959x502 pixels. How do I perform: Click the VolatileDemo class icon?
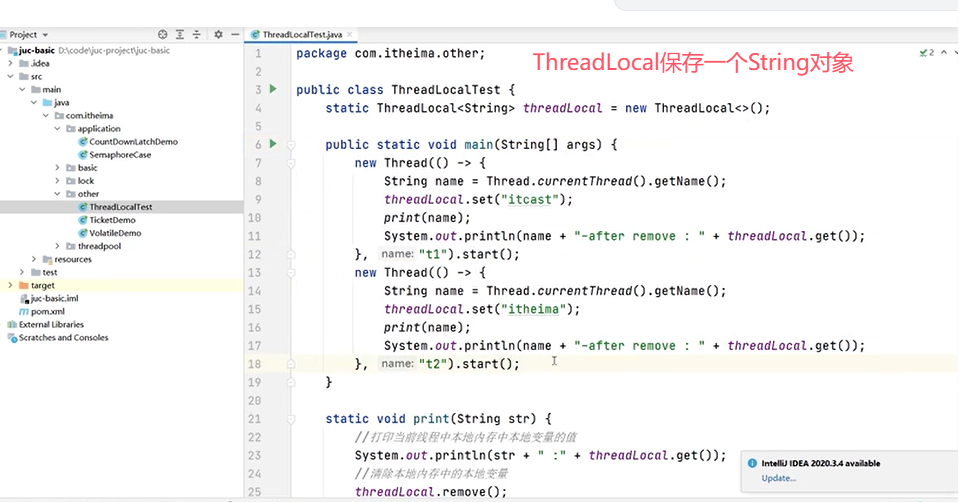(83, 233)
